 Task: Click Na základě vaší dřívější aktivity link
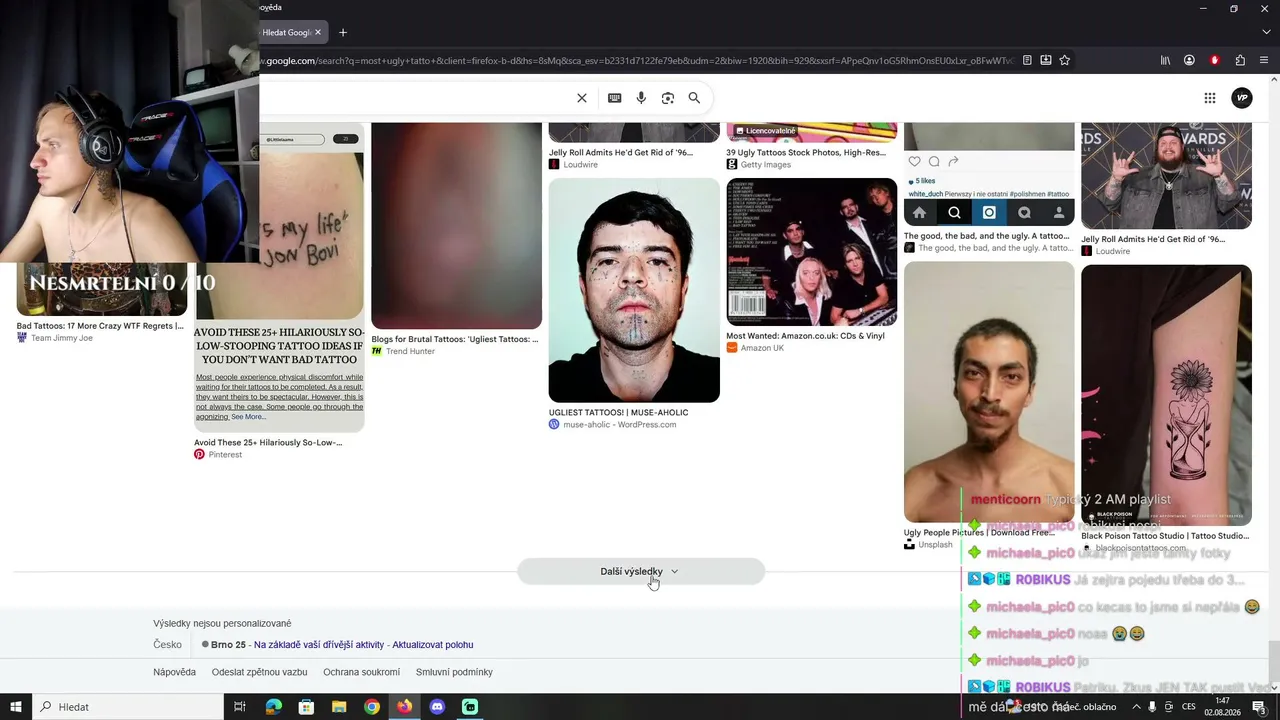(319, 645)
